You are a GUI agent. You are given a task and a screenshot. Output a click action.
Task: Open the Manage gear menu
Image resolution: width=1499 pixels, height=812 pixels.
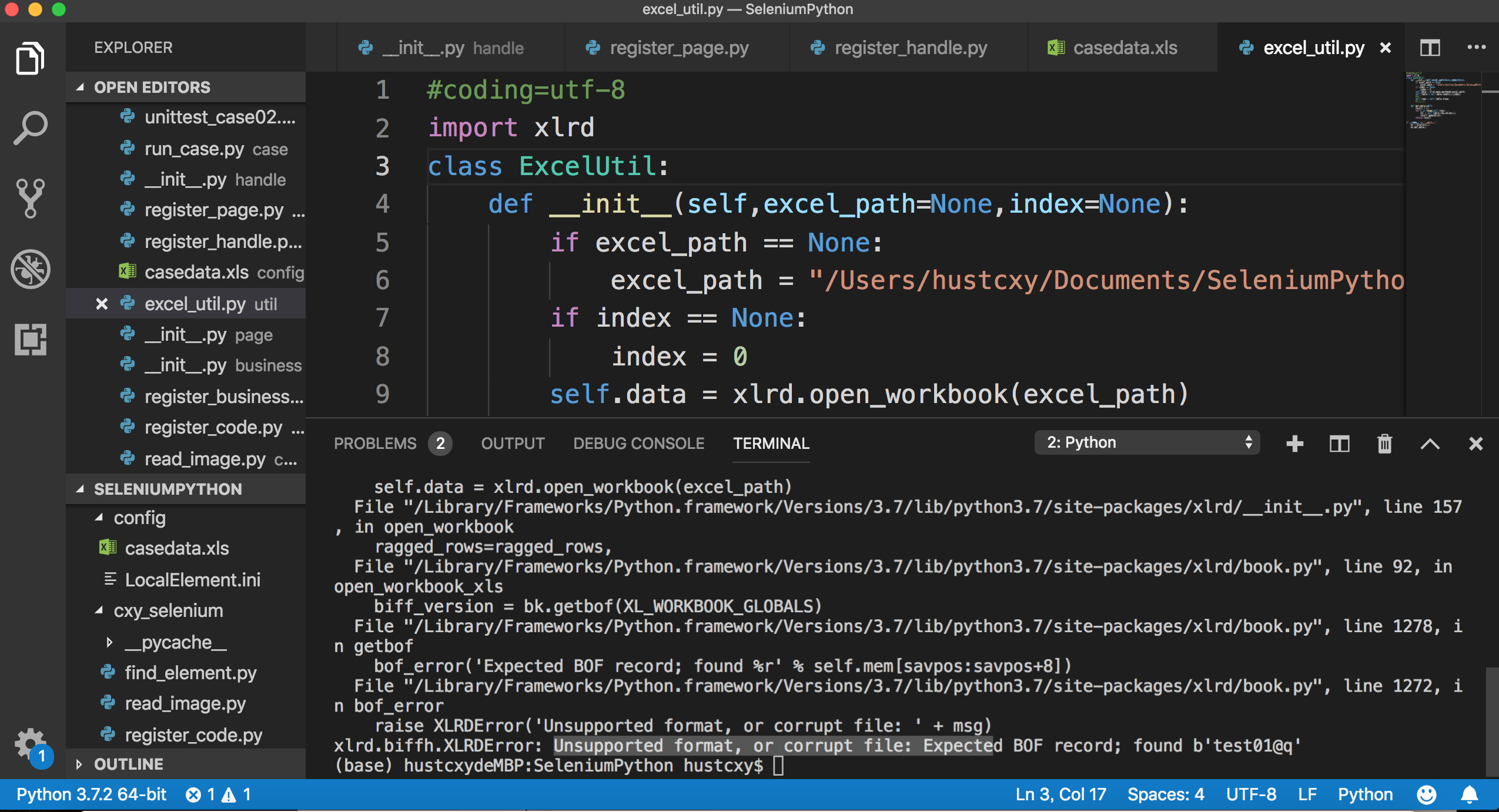tap(31, 744)
